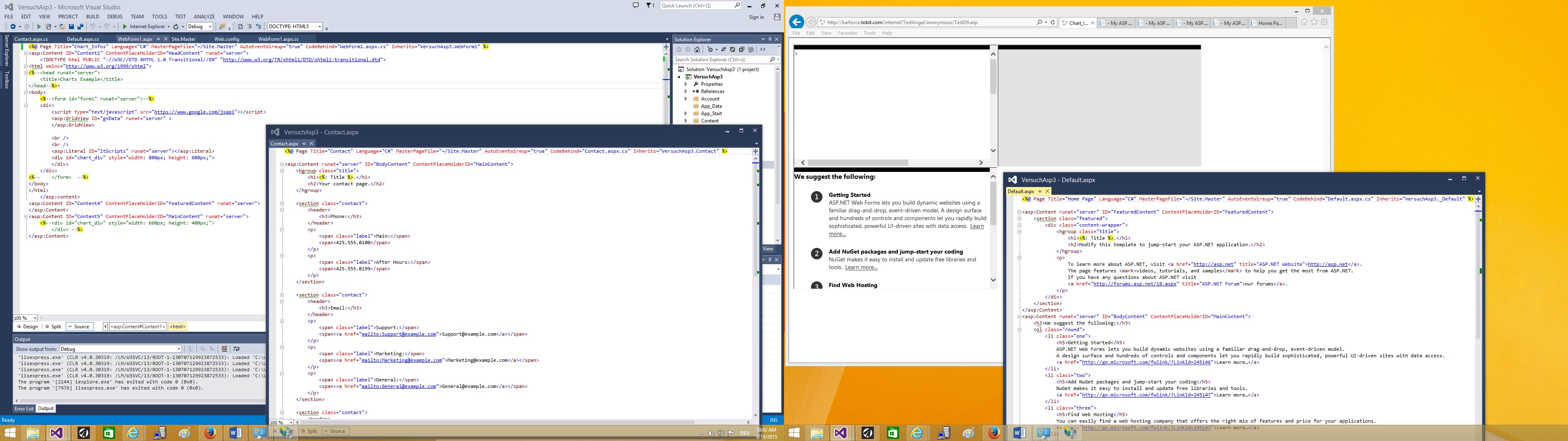Open the Show output from Debug dropdown
The height and width of the screenshot is (441, 1568).
click(x=120, y=349)
